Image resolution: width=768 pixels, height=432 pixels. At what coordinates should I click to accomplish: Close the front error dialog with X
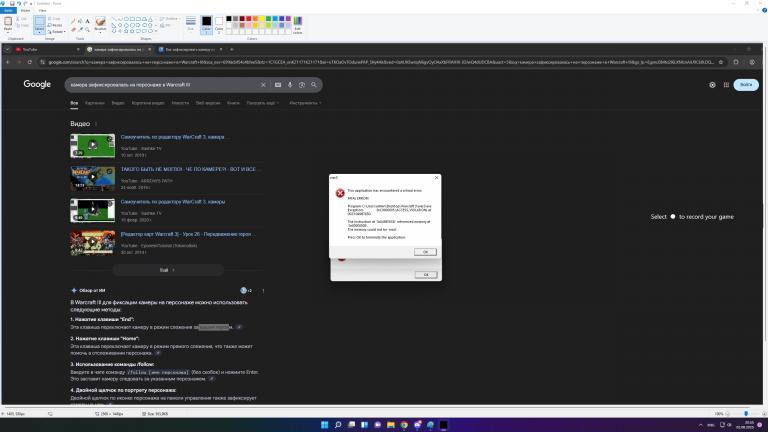point(436,178)
